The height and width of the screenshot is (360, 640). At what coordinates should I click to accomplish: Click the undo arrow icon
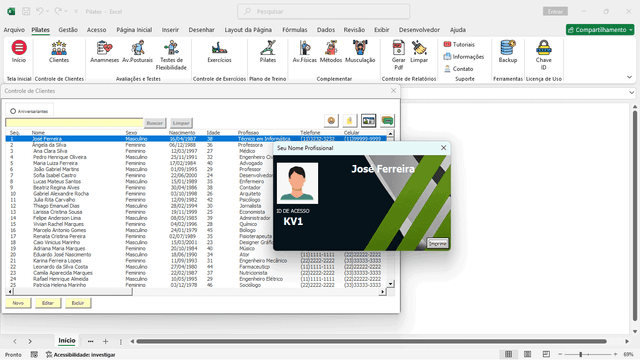(x=39, y=11)
